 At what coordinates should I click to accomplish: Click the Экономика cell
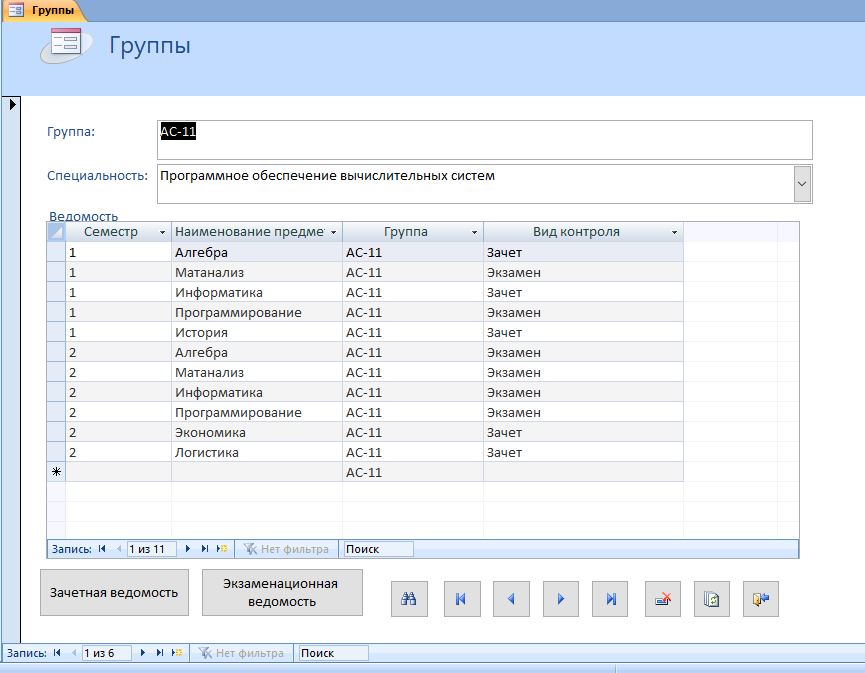[x=257, y=432]
